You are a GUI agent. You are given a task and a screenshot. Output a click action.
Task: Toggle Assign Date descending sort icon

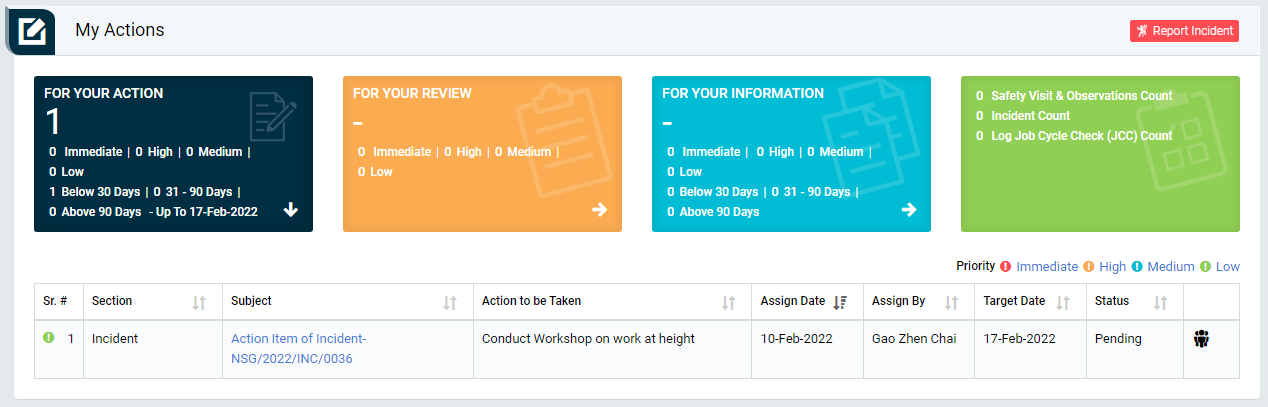click(x=840, y=302)
